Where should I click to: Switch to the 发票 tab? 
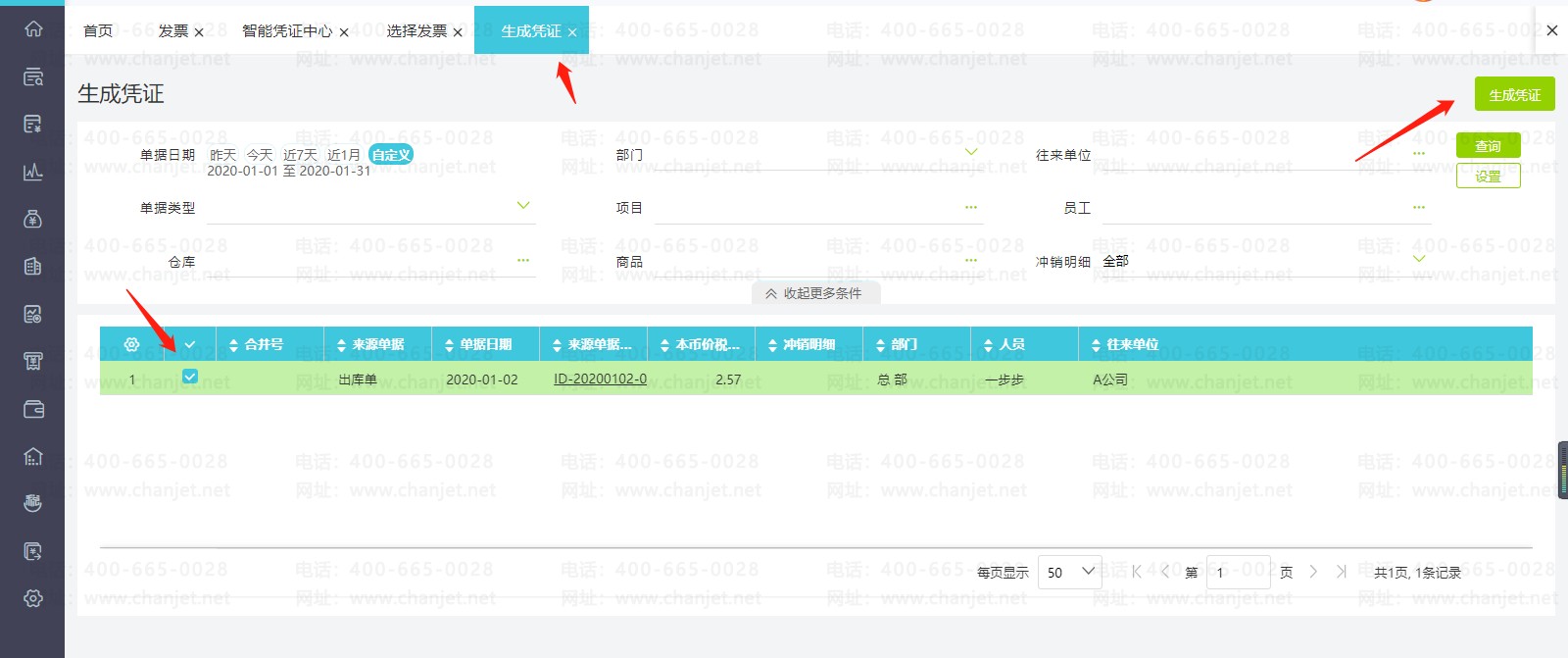(173, 31)
